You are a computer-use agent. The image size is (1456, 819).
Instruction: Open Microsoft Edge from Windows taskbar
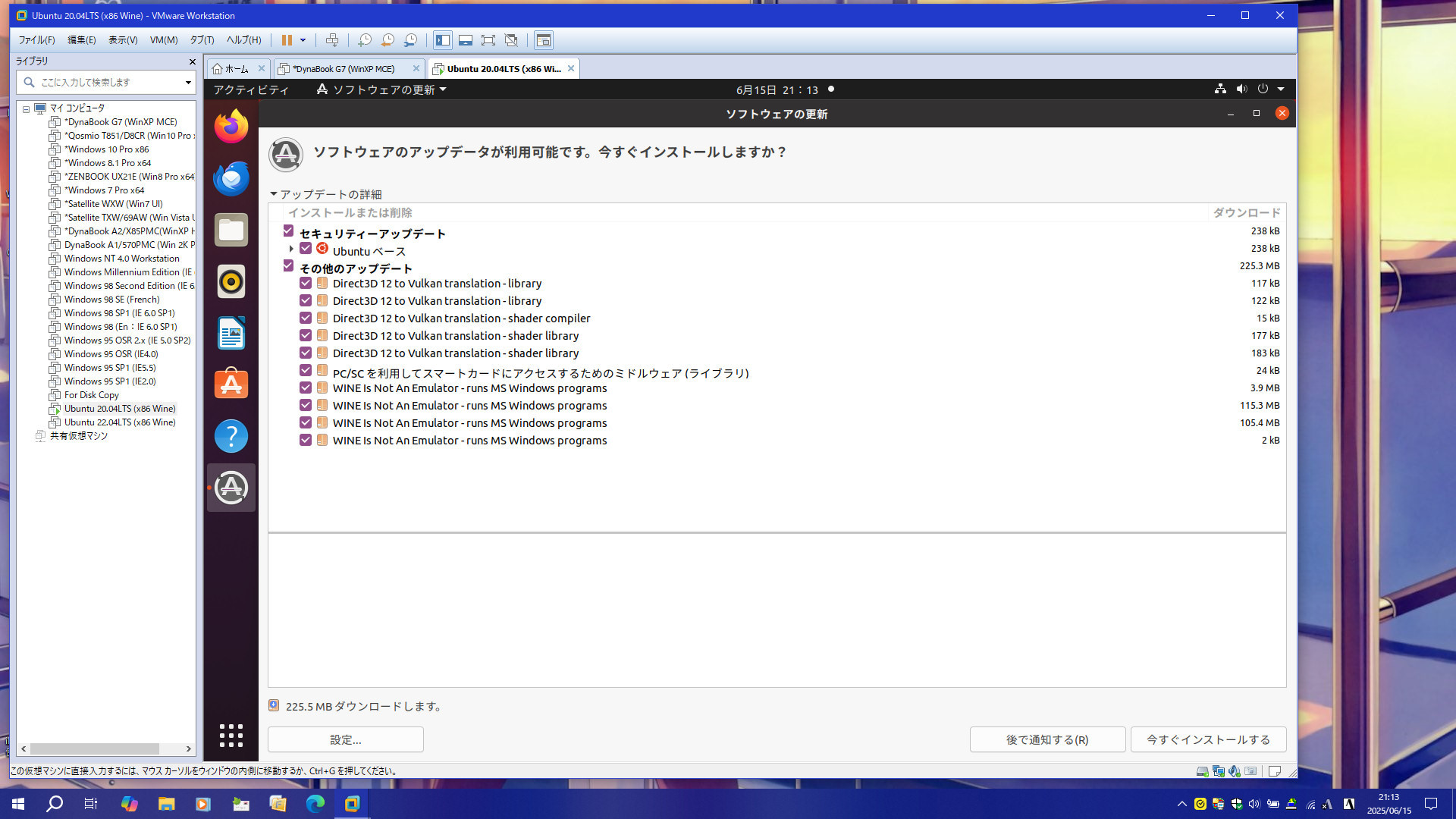pos(315,804)
